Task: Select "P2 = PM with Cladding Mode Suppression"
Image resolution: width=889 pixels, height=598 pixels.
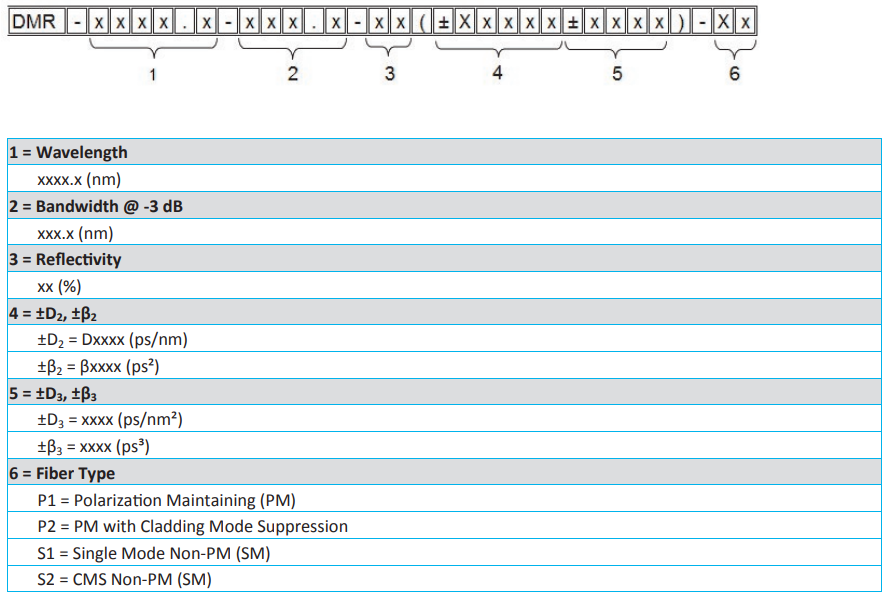Action: coord(192,526)
